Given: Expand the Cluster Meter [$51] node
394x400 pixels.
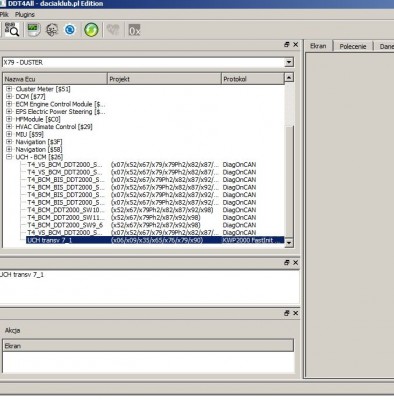Looking at the screenshot, I should click(x=9, y=89).
